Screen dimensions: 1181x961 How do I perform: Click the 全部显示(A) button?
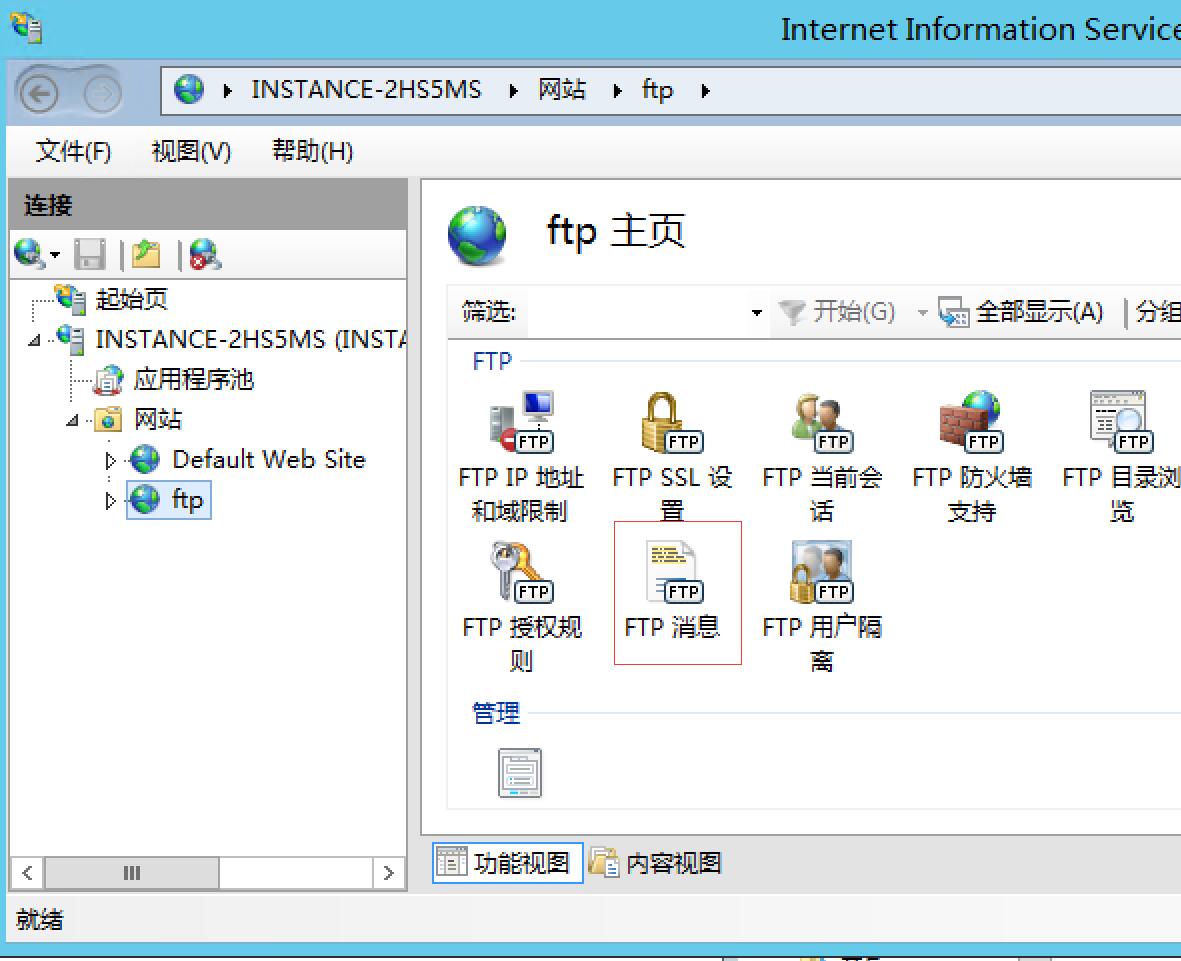1021,312
